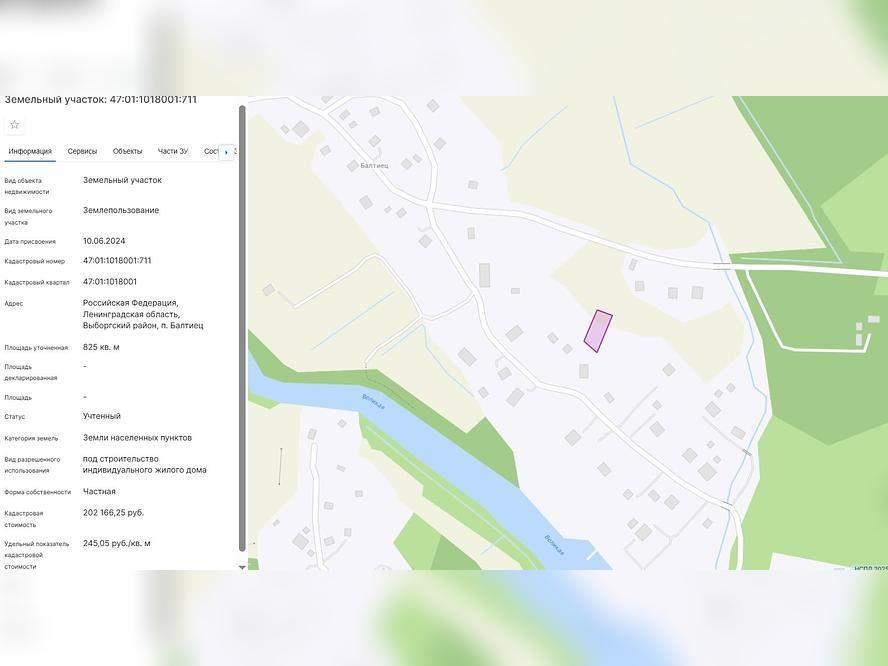888x666 pixels.
Task: Switch to the Объекты tab
Action: pyautogui.click(x=127, y=152)
